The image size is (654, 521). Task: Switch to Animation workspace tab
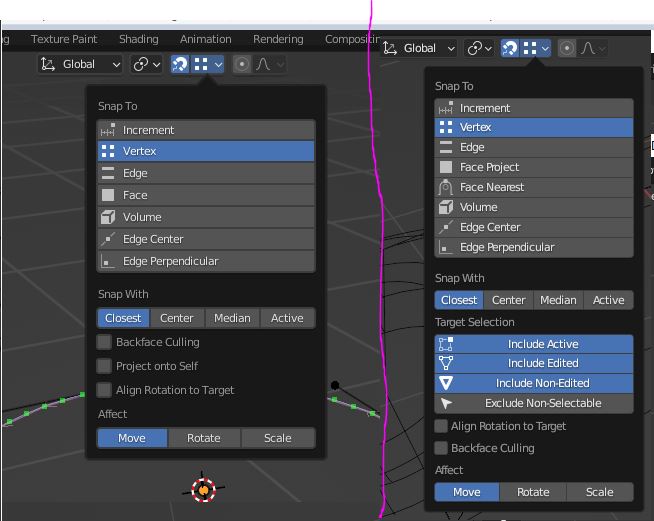tap(206, 39)
